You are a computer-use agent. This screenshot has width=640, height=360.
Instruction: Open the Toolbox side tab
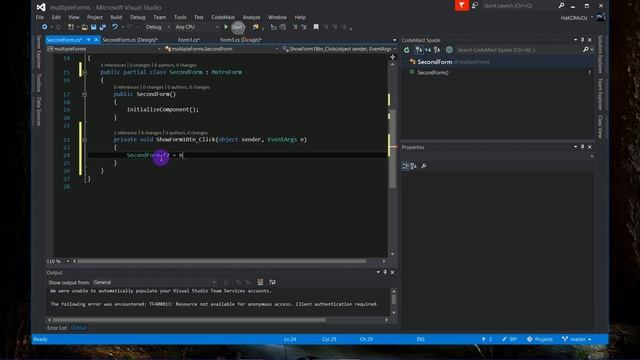click(x=39, y=83)
